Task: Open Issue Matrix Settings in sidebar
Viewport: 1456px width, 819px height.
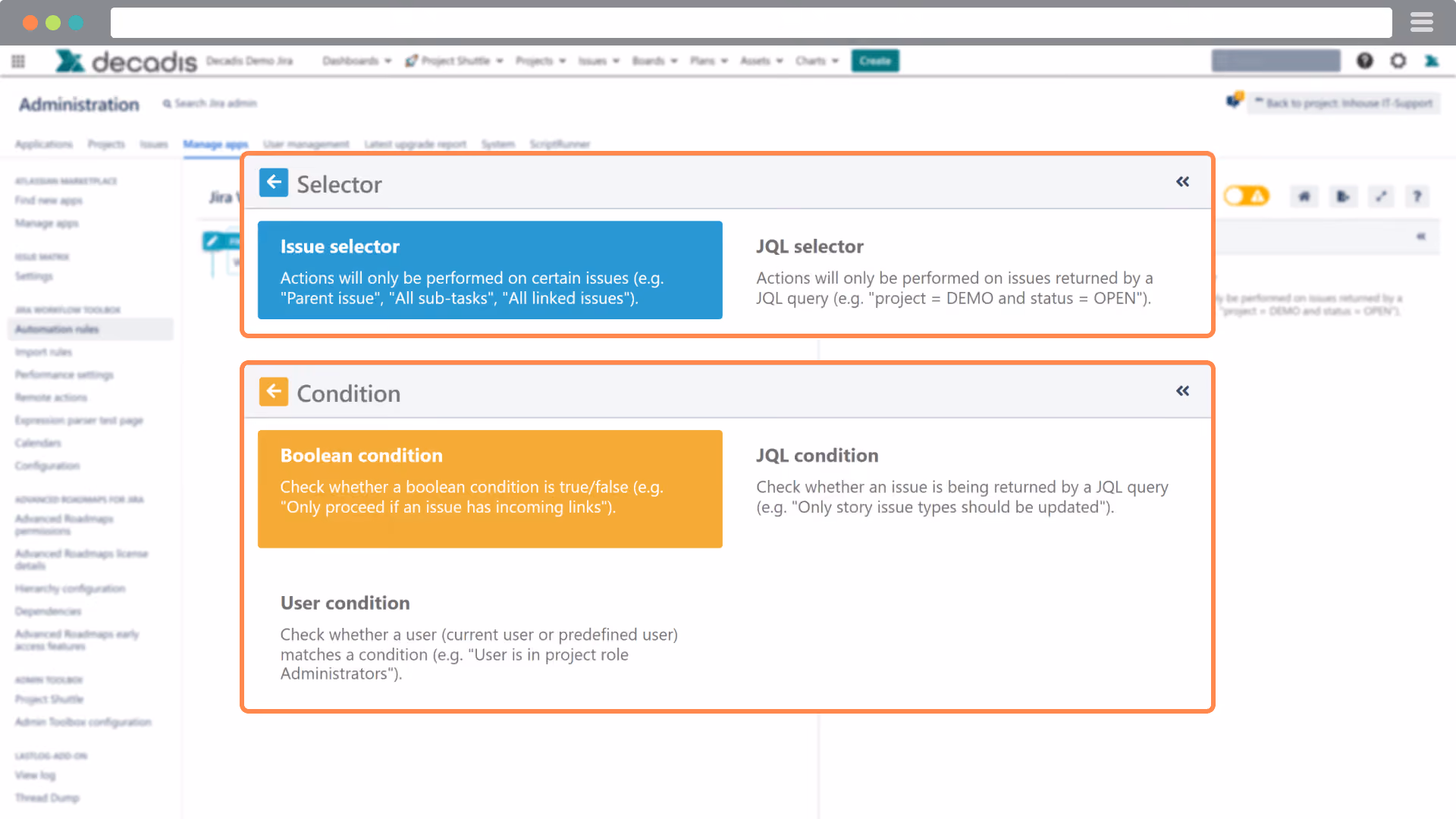Action: click(x=34, y=276)
